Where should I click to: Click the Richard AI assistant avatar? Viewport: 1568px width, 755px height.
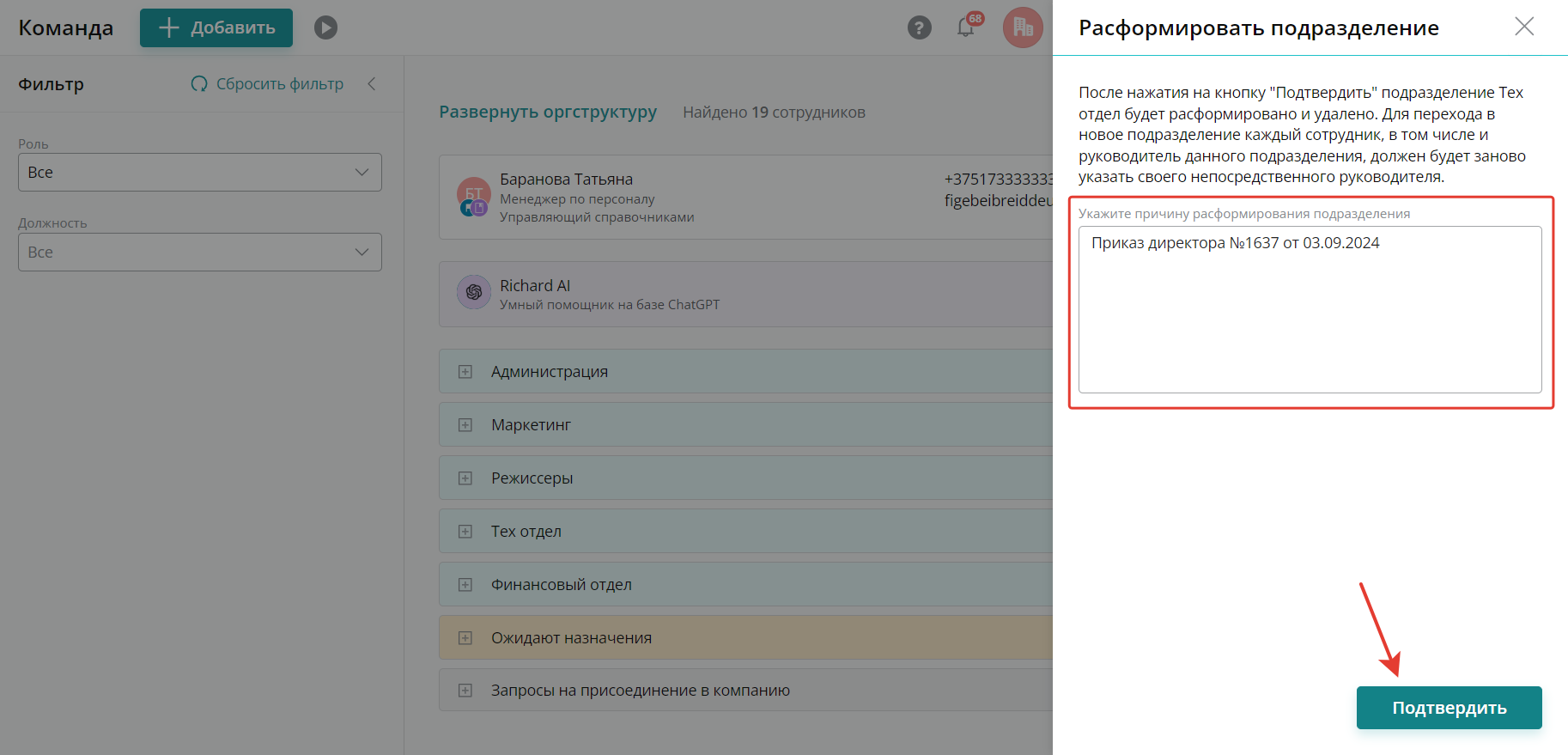[x=473, y=292]
